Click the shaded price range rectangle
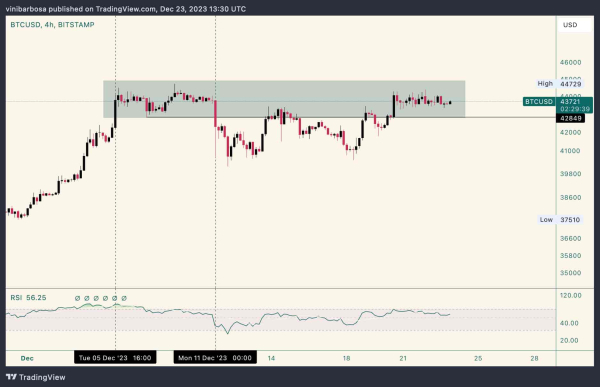This screenshot has height=387, width=600. 284,99
